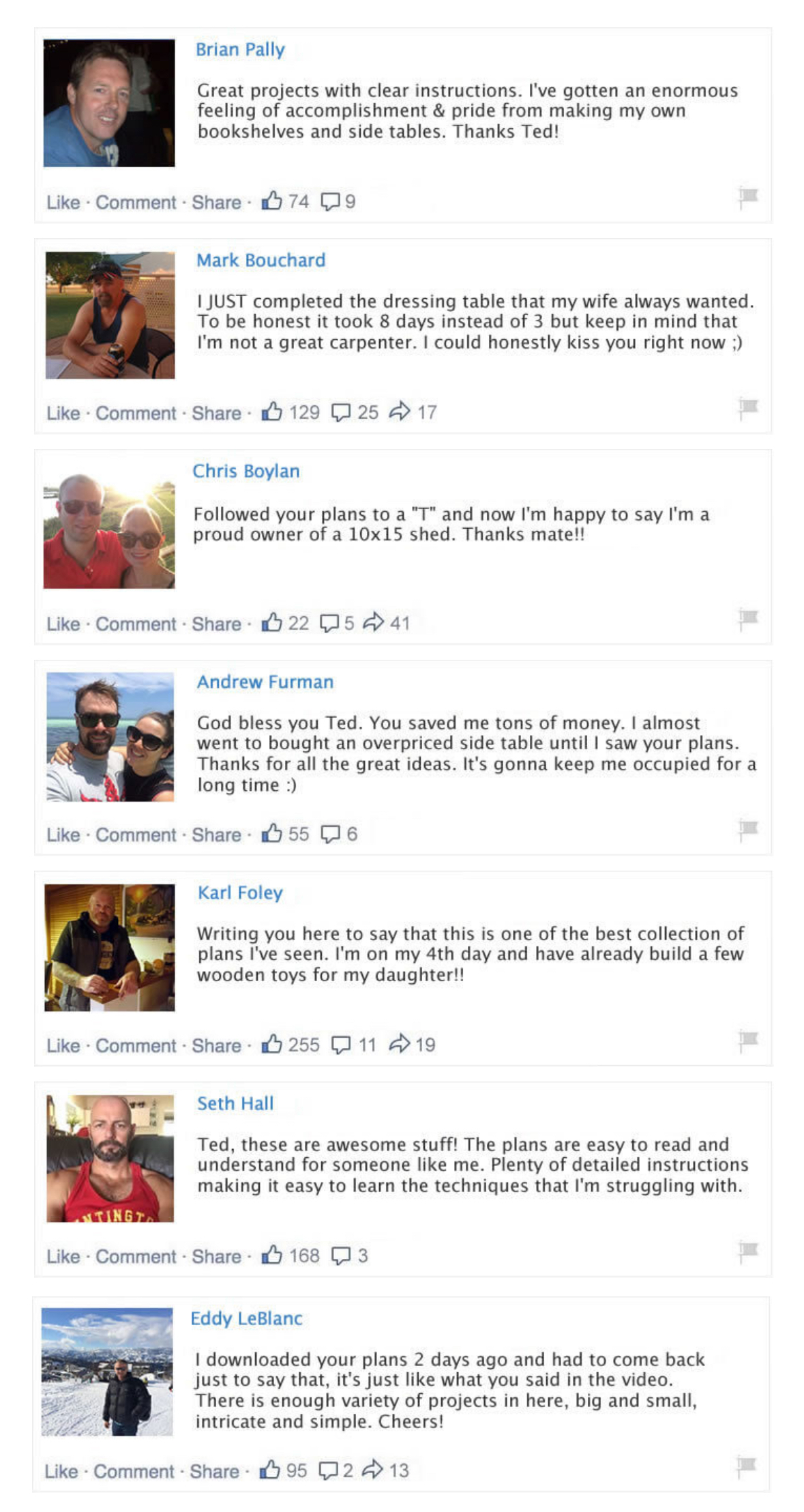The width and height of the screenshot is (804, 1512).
Task: Click thumbs-up icon showing 255 likes
Action: 271,1043
